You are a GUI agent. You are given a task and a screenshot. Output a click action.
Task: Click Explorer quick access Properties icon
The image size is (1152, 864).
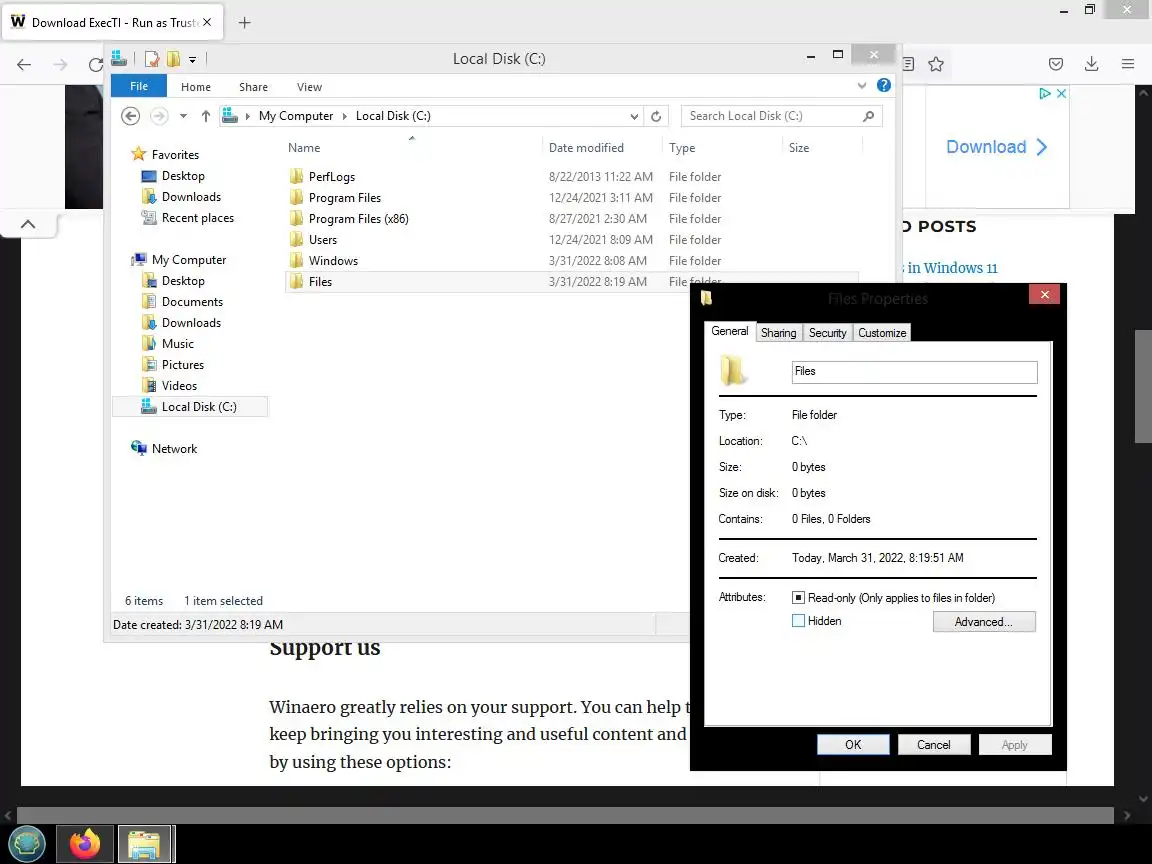point(152,59)
